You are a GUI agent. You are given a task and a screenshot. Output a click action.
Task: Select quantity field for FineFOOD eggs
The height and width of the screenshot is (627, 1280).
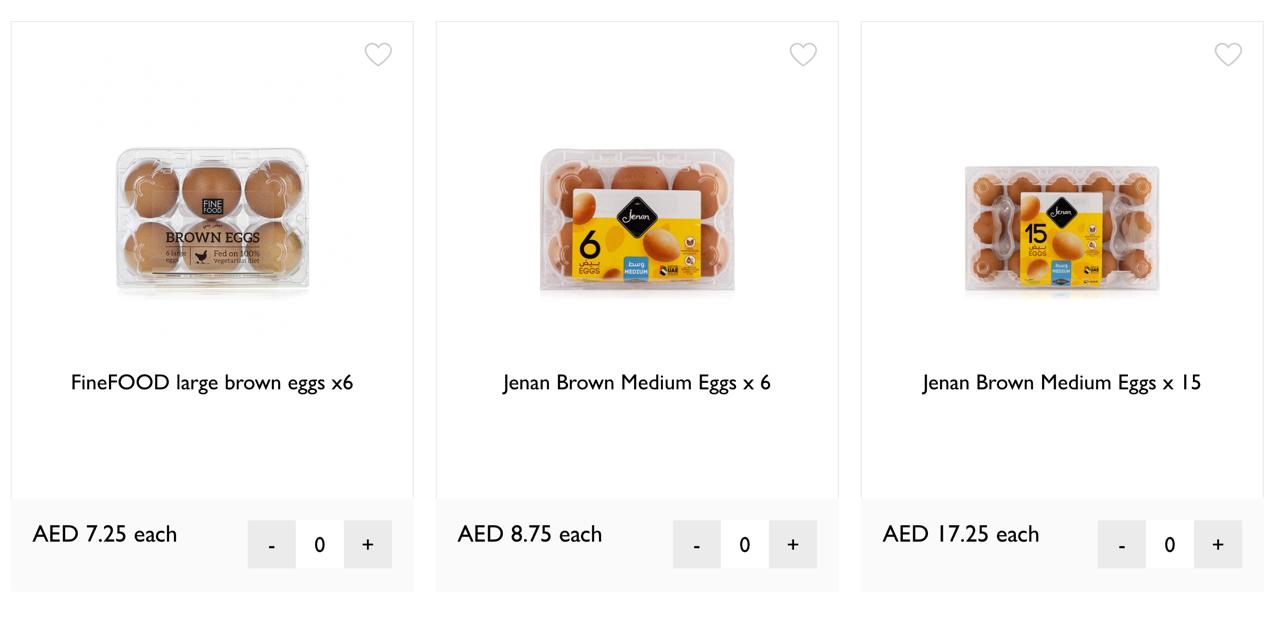[320, 544]
